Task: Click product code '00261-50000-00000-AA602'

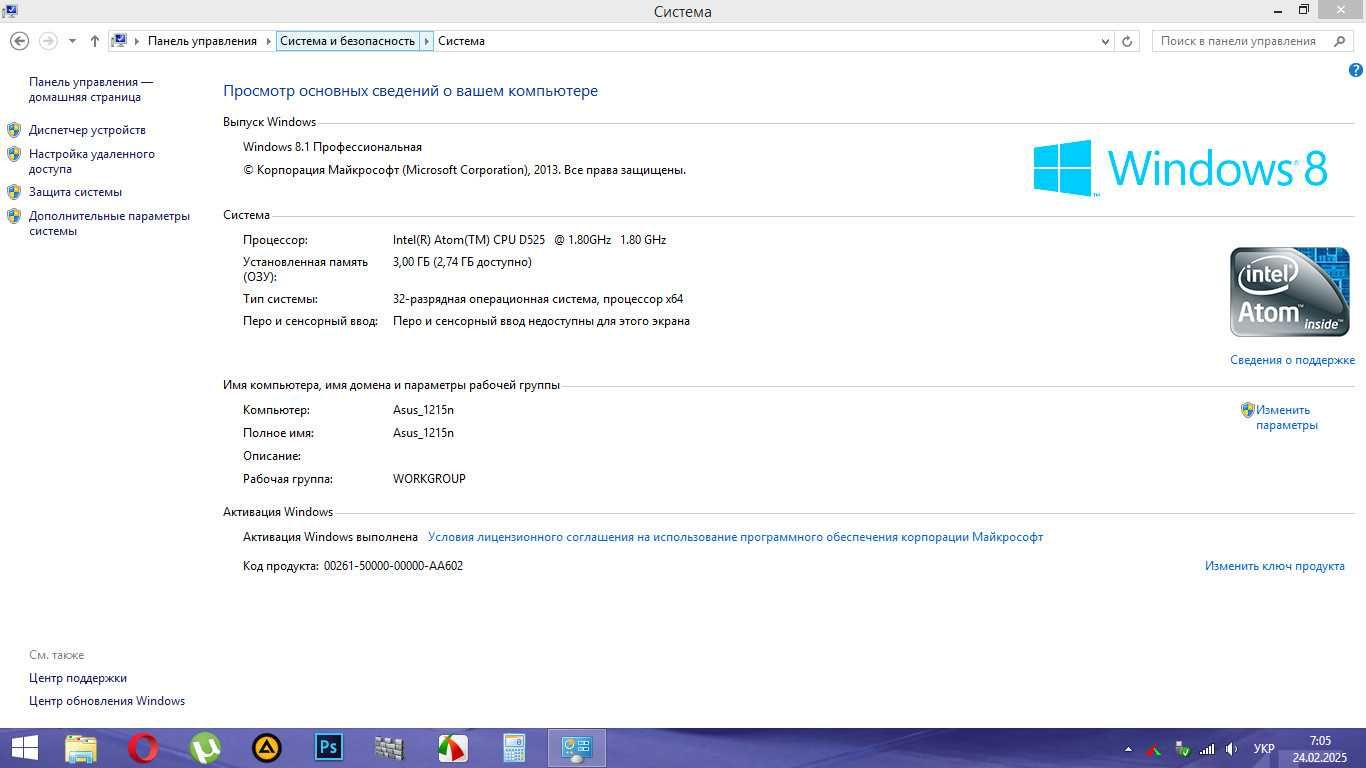Action: click(x=393, y=566)
